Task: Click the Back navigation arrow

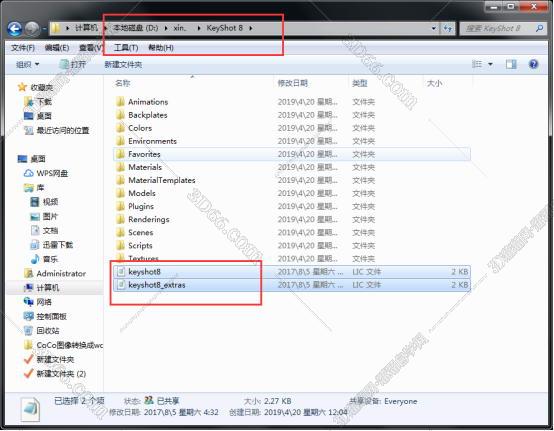Action: [14, 28]
